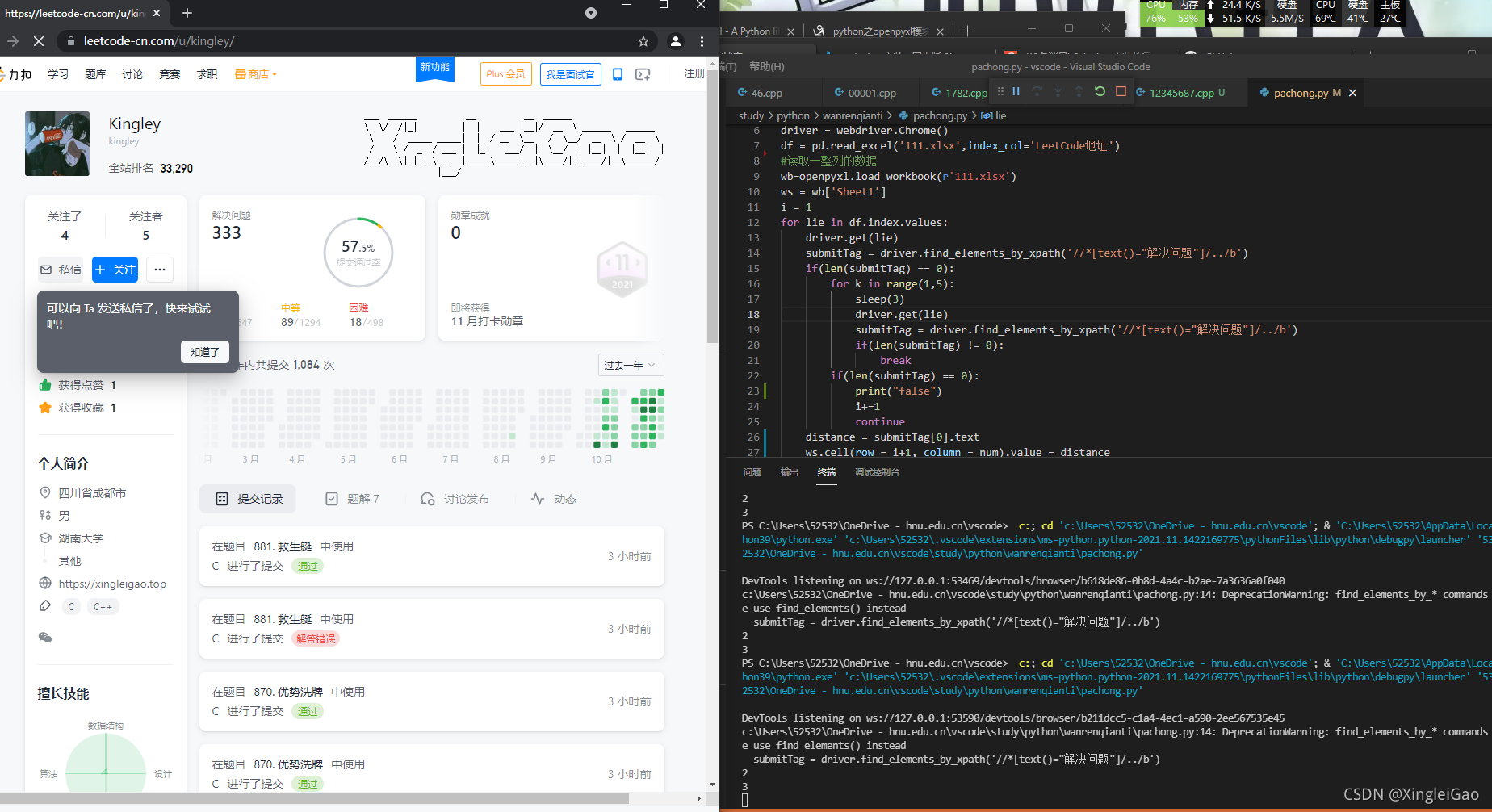Click the 新功能 ribbon badge
Screen dimensions: 1492x812
pyautogui.click(x=435, y=68)
